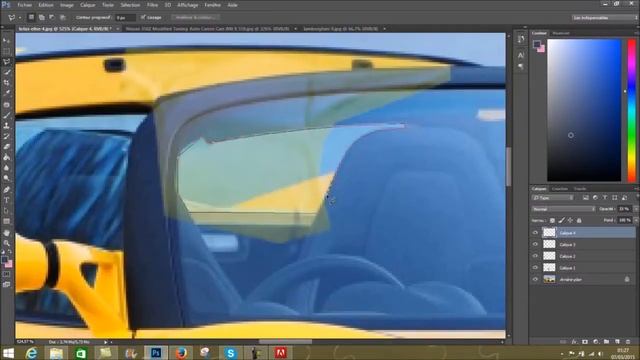Open the Sélection menu
640x360 pixels.
(130, 5)
